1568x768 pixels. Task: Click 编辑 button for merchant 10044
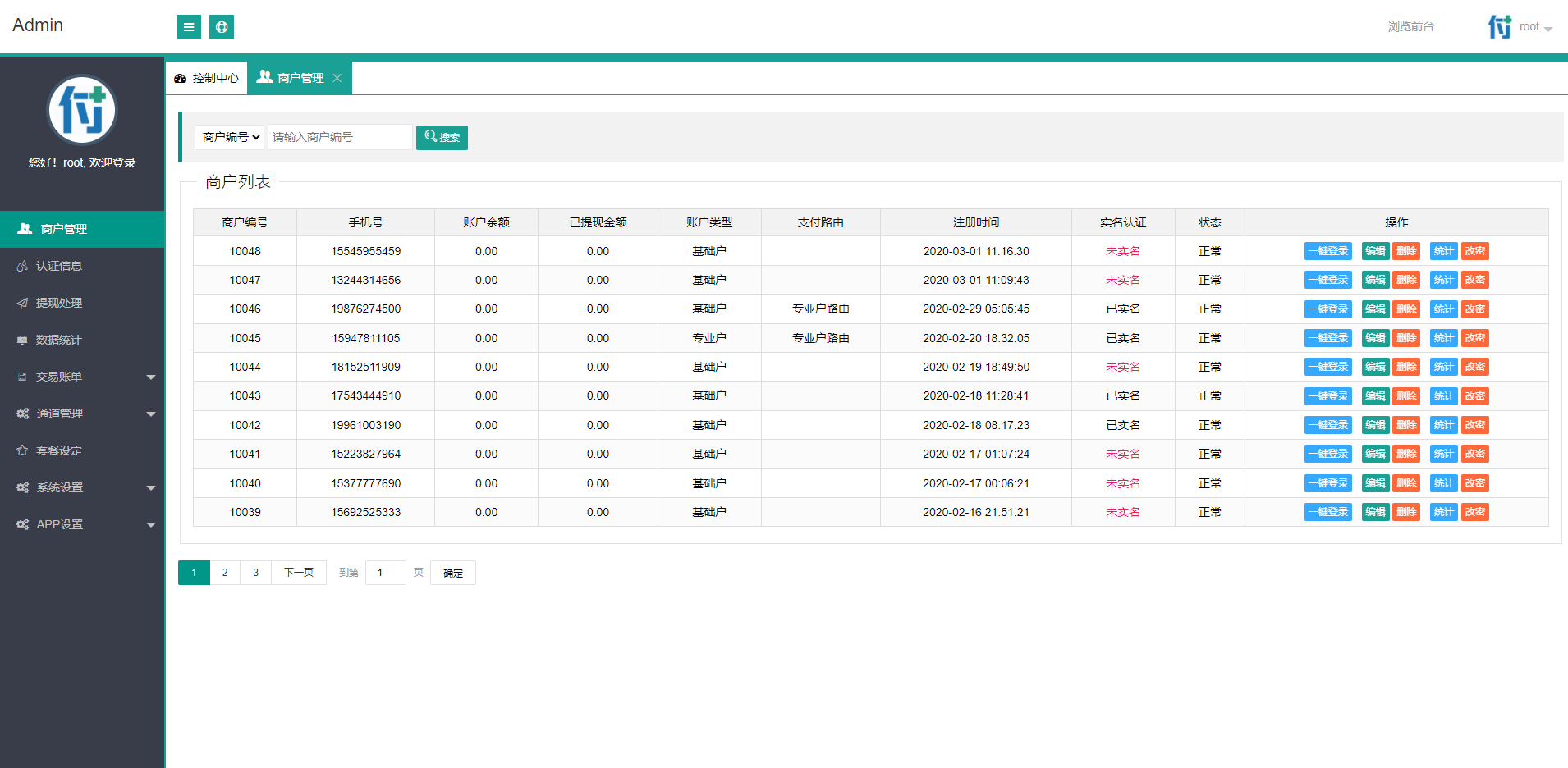(x=1375, y=367)
